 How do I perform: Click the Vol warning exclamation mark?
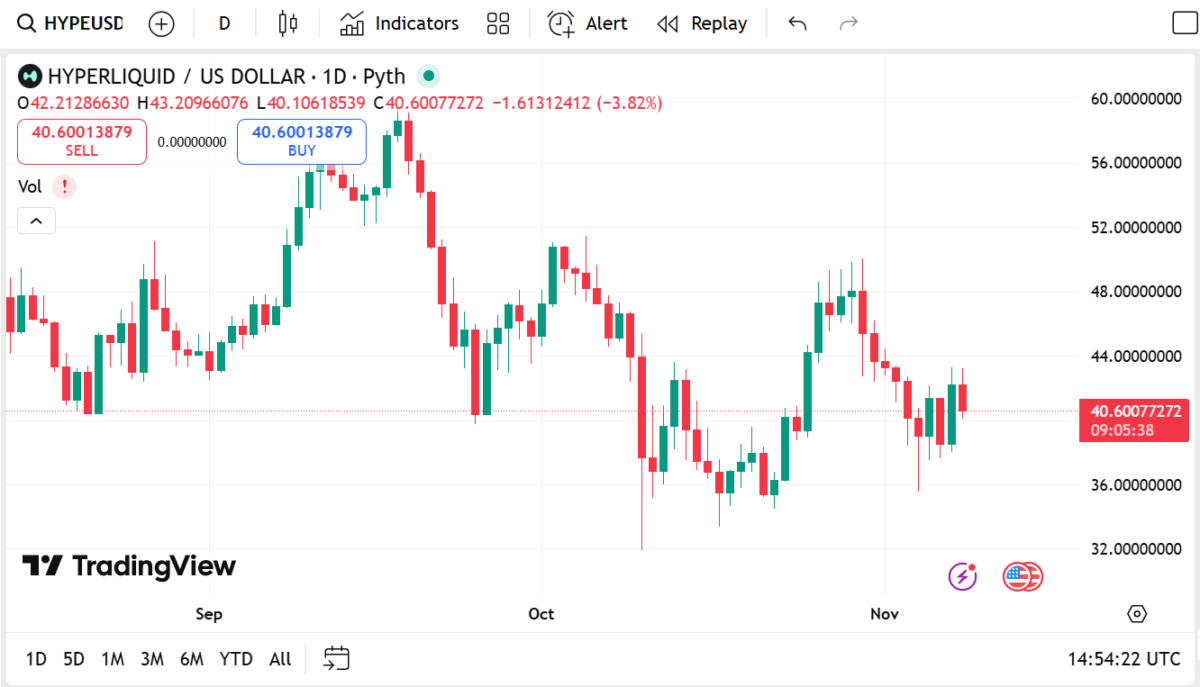[64, 186]
